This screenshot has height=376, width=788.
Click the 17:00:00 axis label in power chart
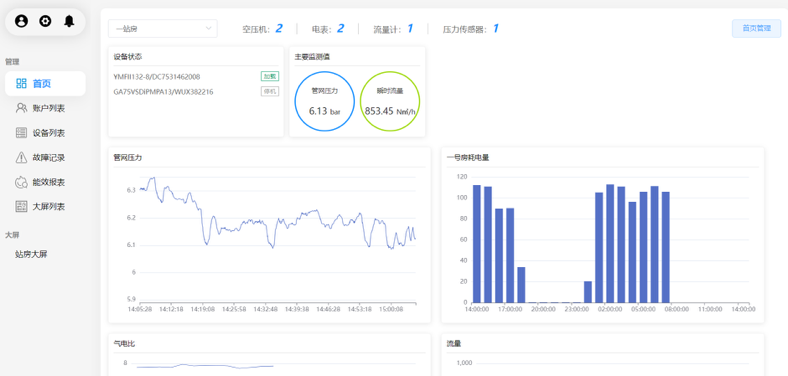tap(510, 310)
